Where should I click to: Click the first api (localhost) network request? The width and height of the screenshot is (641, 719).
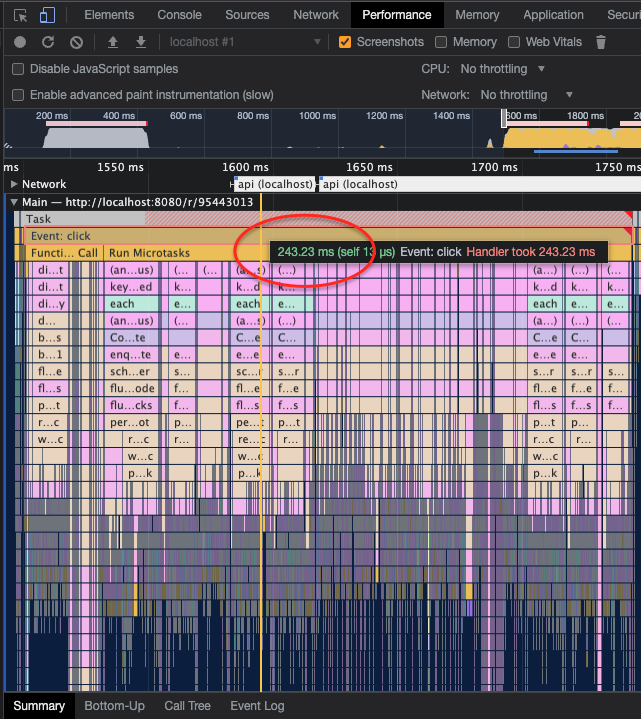(275, 184)
